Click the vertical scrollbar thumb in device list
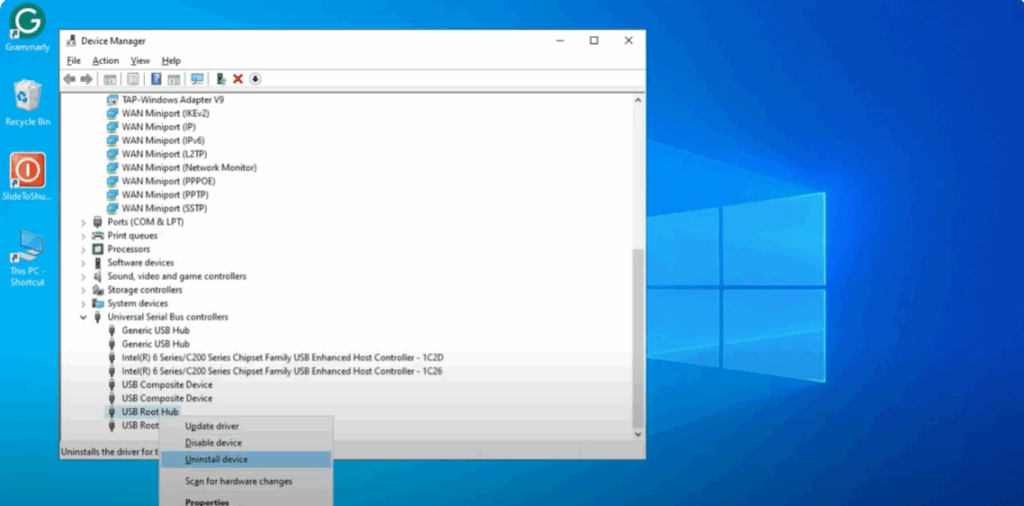This screenshot has height=506, width=1024. point(638,337)
